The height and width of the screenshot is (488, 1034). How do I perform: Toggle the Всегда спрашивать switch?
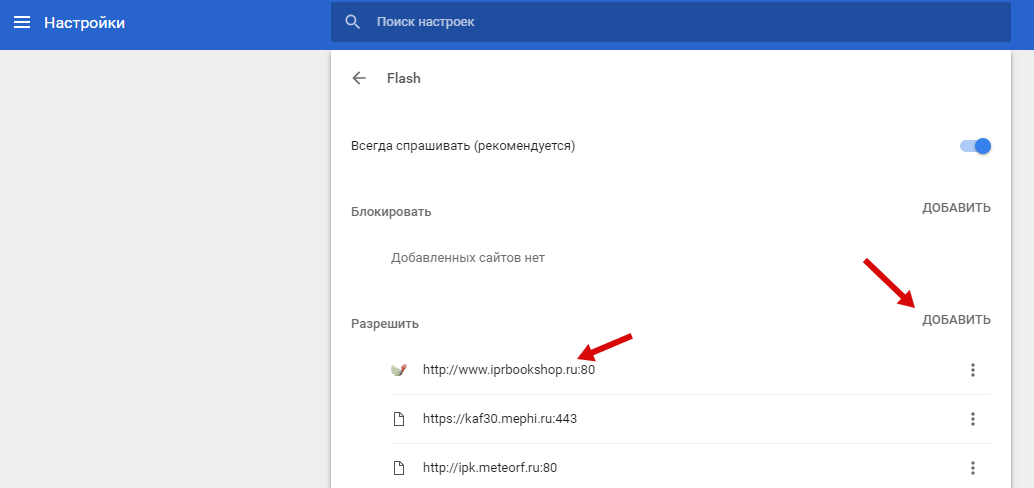pos(975,146)
